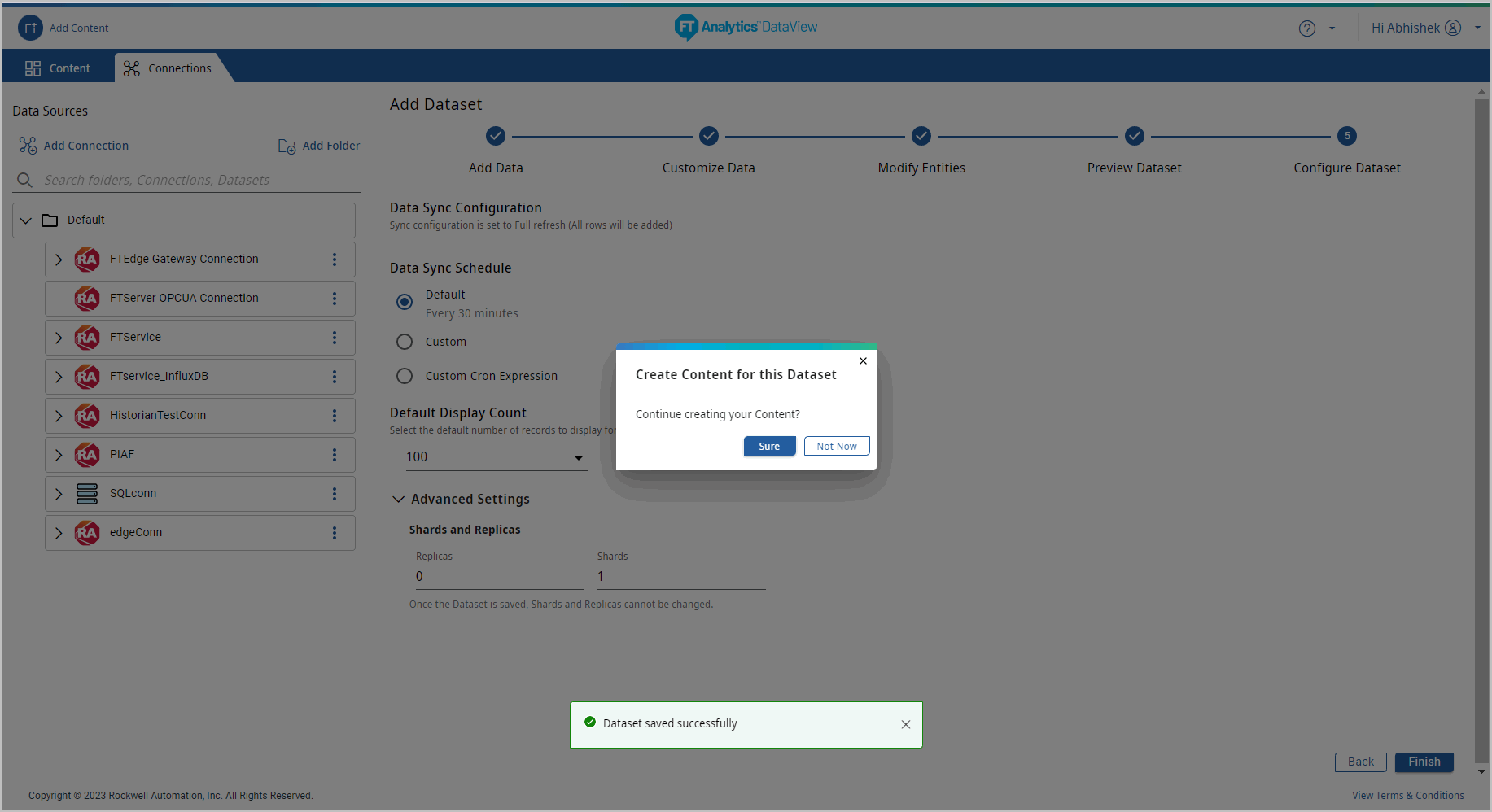Viewport: 1492px width, 812px height.
Task: Open the help question mark icon
Action: coord(1306,28)
